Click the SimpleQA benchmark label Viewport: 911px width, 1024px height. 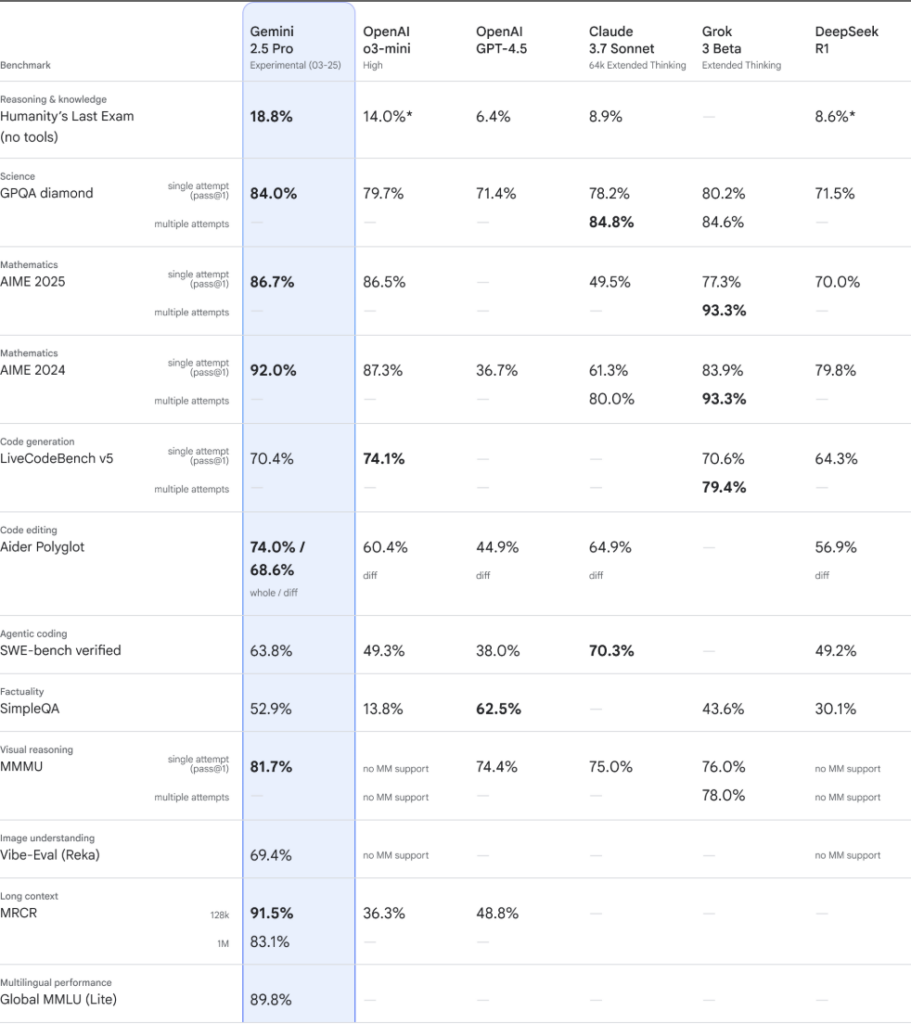click(29, 709)
